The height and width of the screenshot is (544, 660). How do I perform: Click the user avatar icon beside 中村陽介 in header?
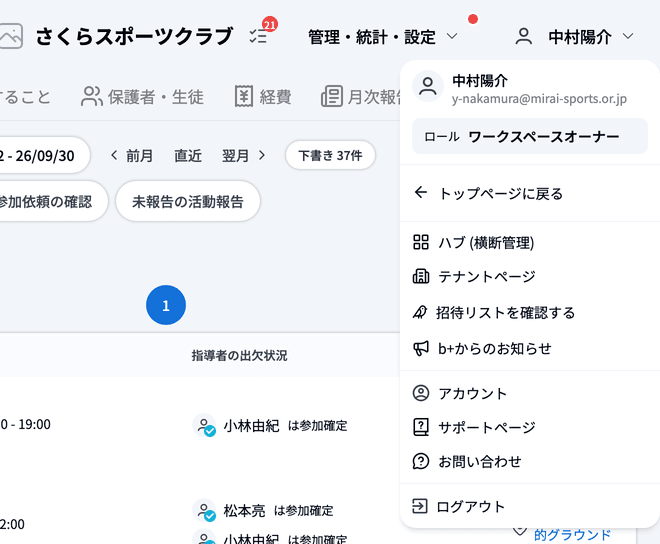pos(524,37)
